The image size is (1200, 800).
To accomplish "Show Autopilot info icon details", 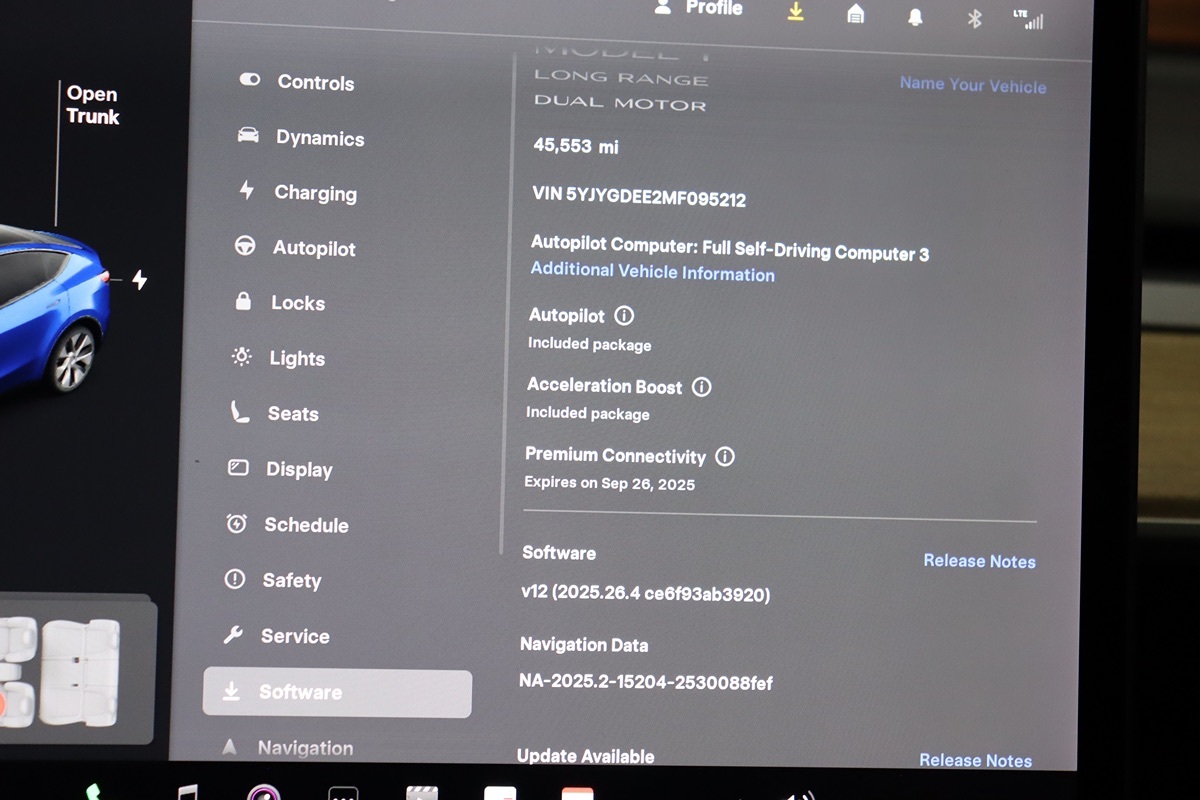I will (x=624, y=316).
